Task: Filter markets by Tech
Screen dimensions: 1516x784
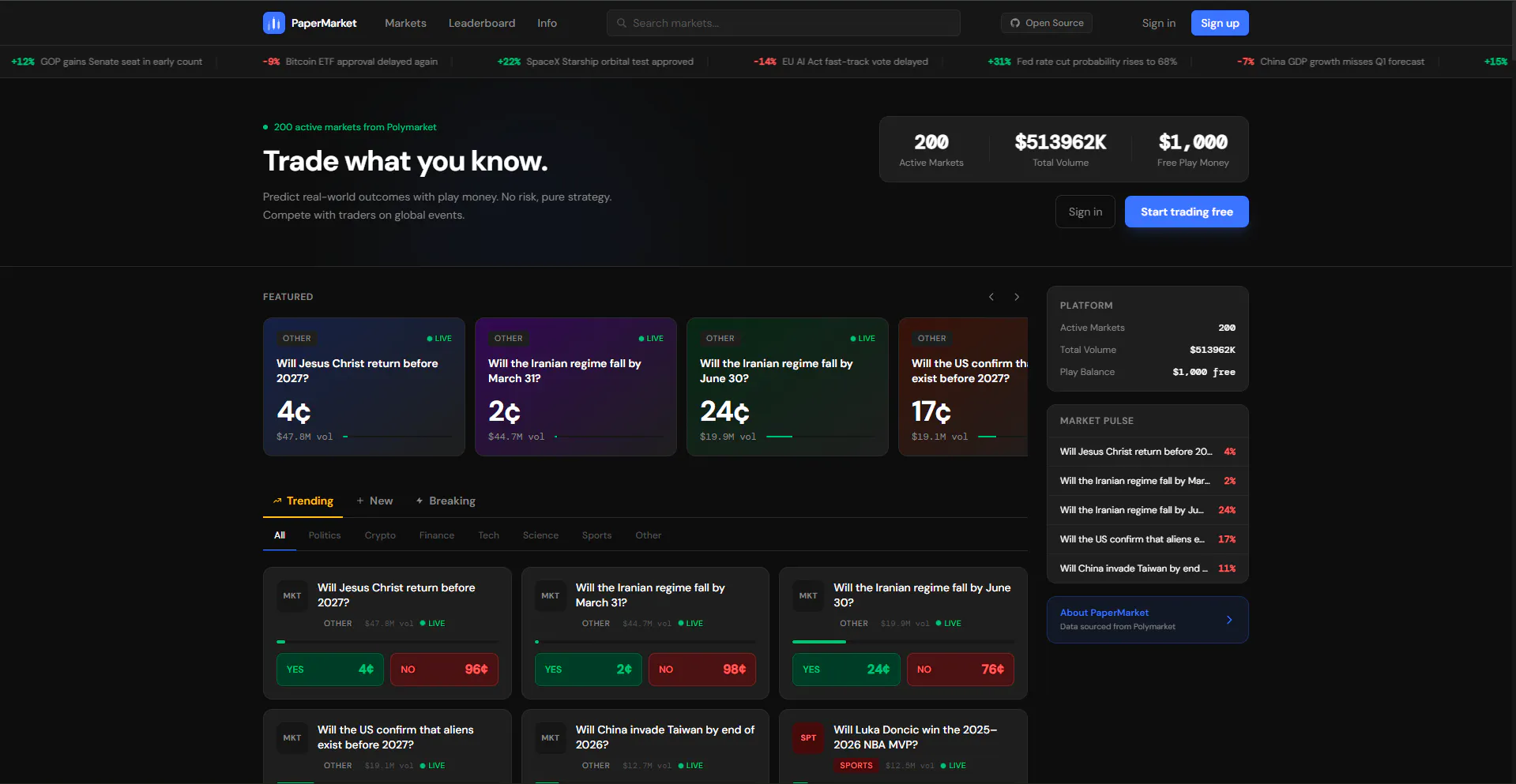Action: coord(488,535)
